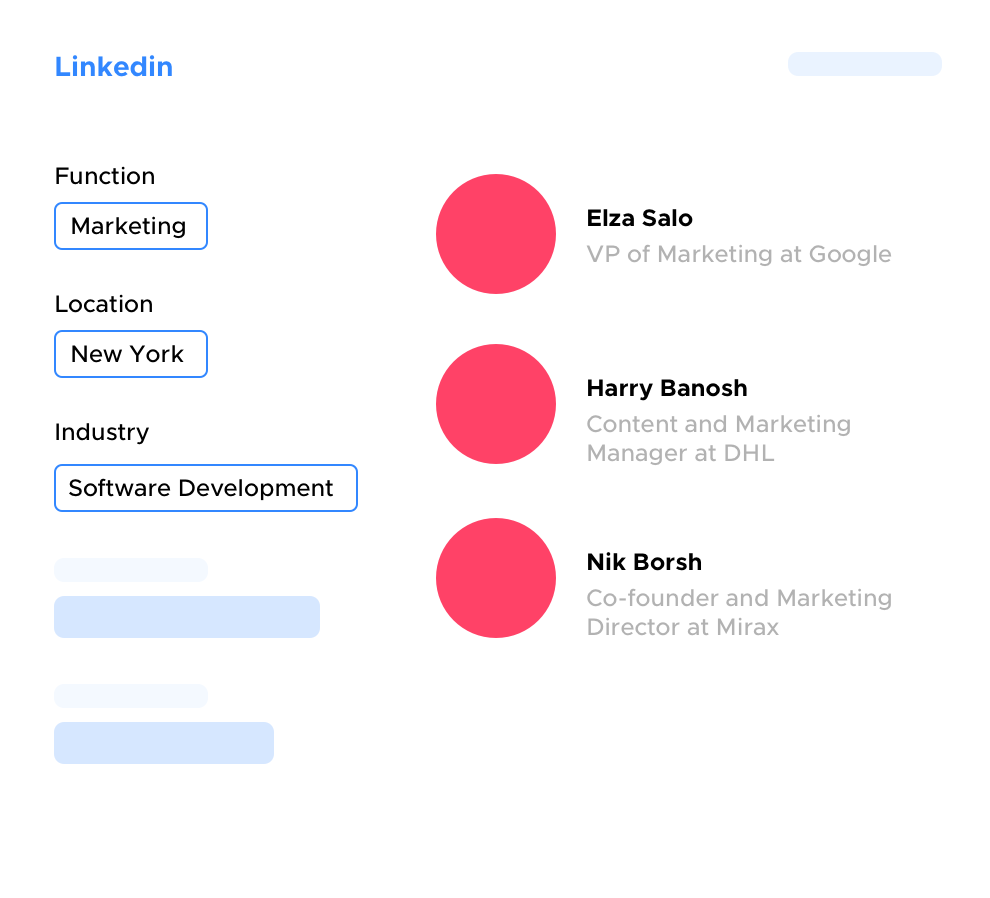This screenshot has width=990, height=898.
Task: Click the Location filter label
Action: point(104,304)
